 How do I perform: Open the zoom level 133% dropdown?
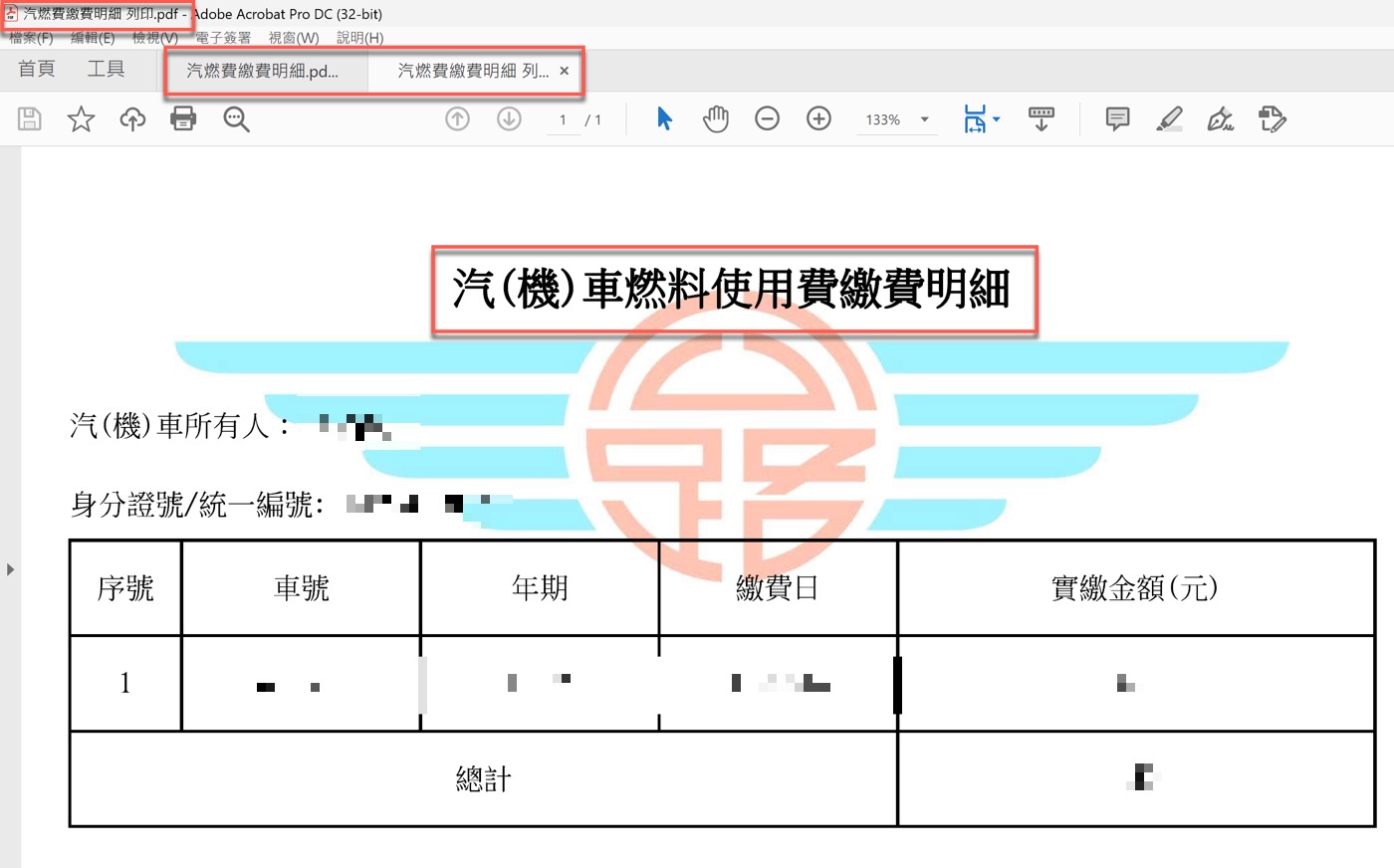click(x=925, y=119)
